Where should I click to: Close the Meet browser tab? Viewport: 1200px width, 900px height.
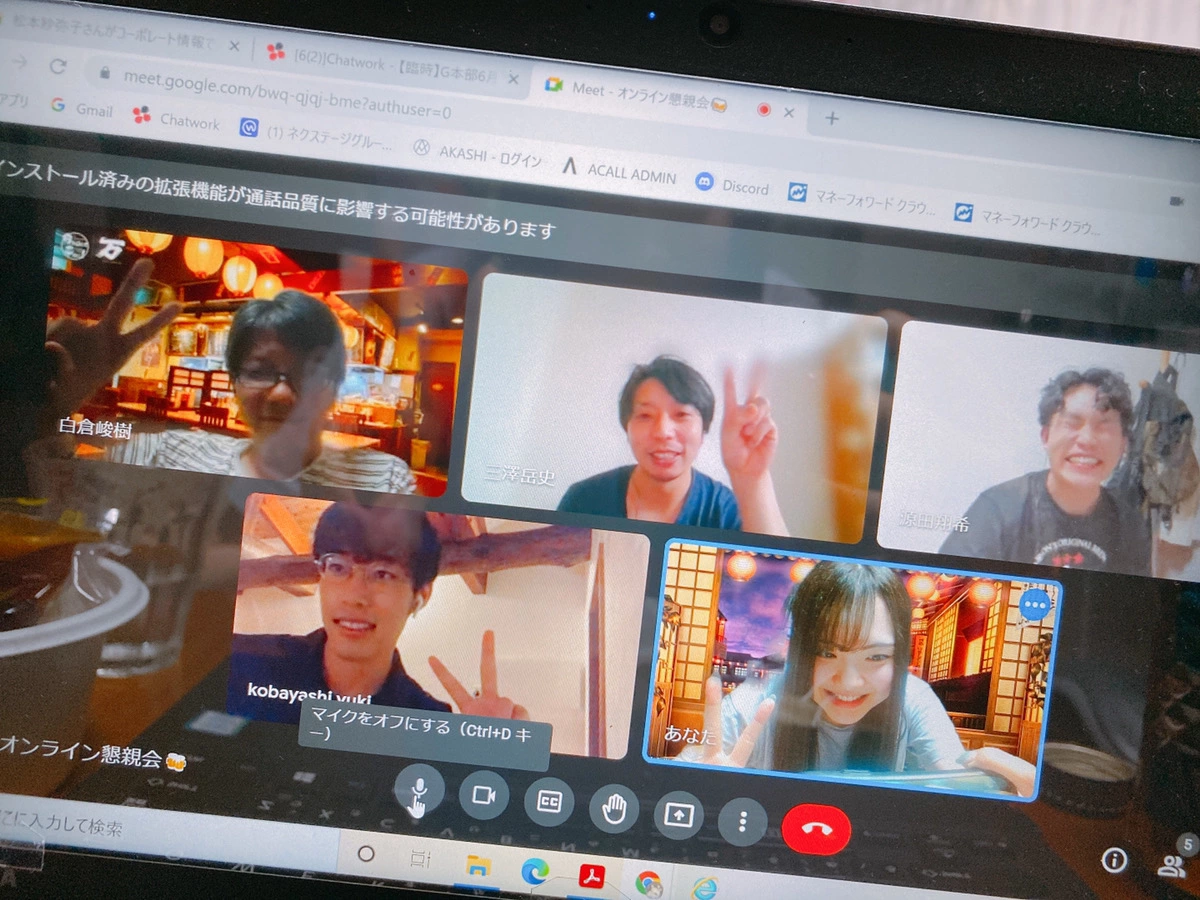click(788, 112)
